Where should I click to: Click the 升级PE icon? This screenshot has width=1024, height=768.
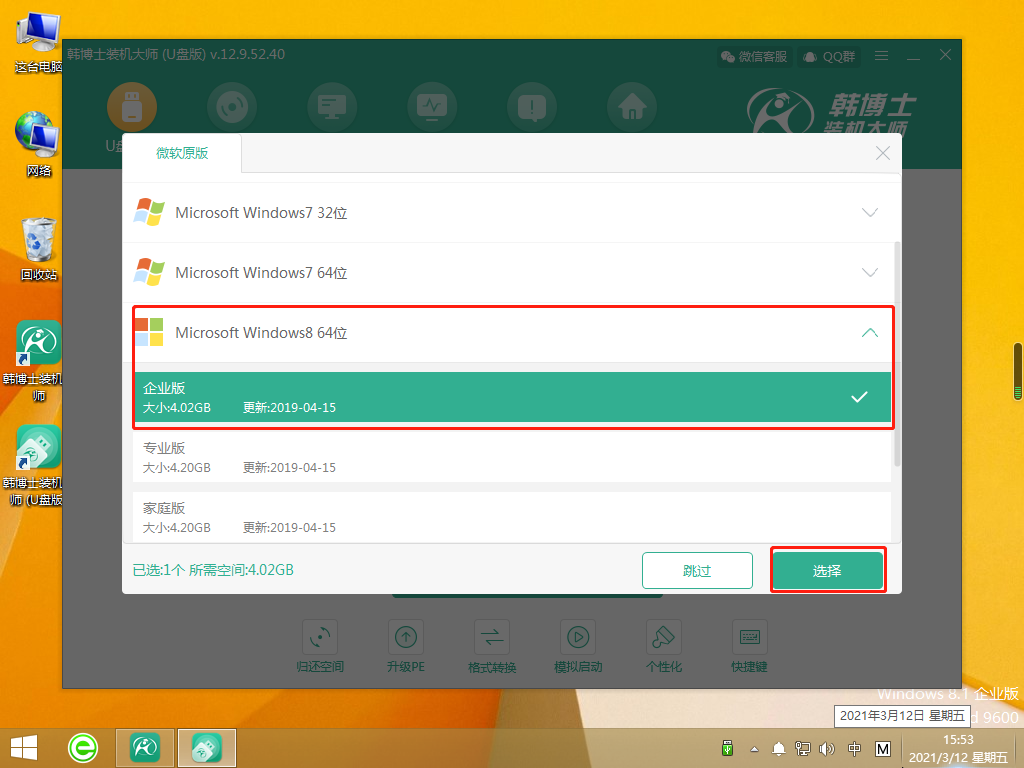tap(406, 637)
